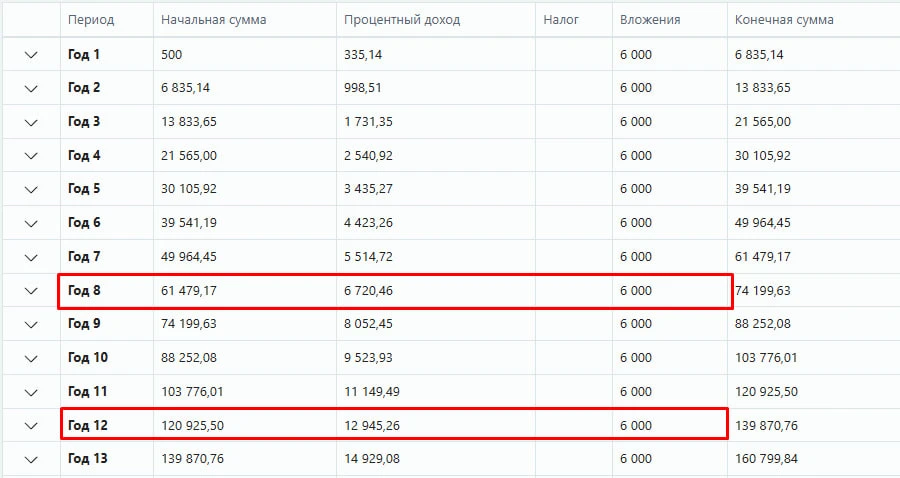Click final amount 88 252,08 in Год 9
Image resolution: width=900 pixels, height=478 pixels.
(x=763, y=324)
